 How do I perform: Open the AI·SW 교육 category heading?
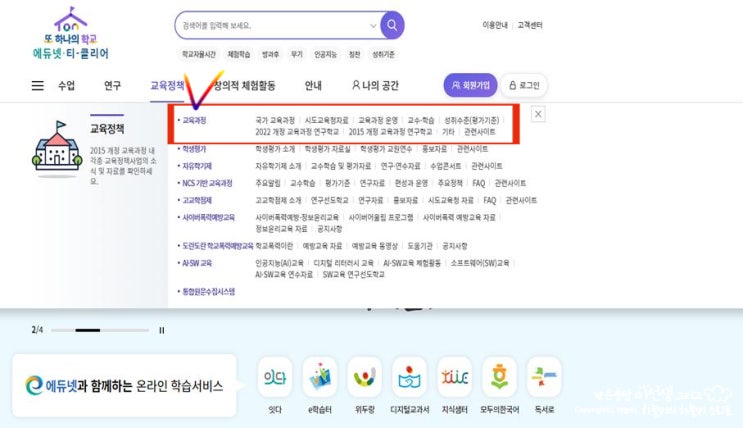point(197,263)
